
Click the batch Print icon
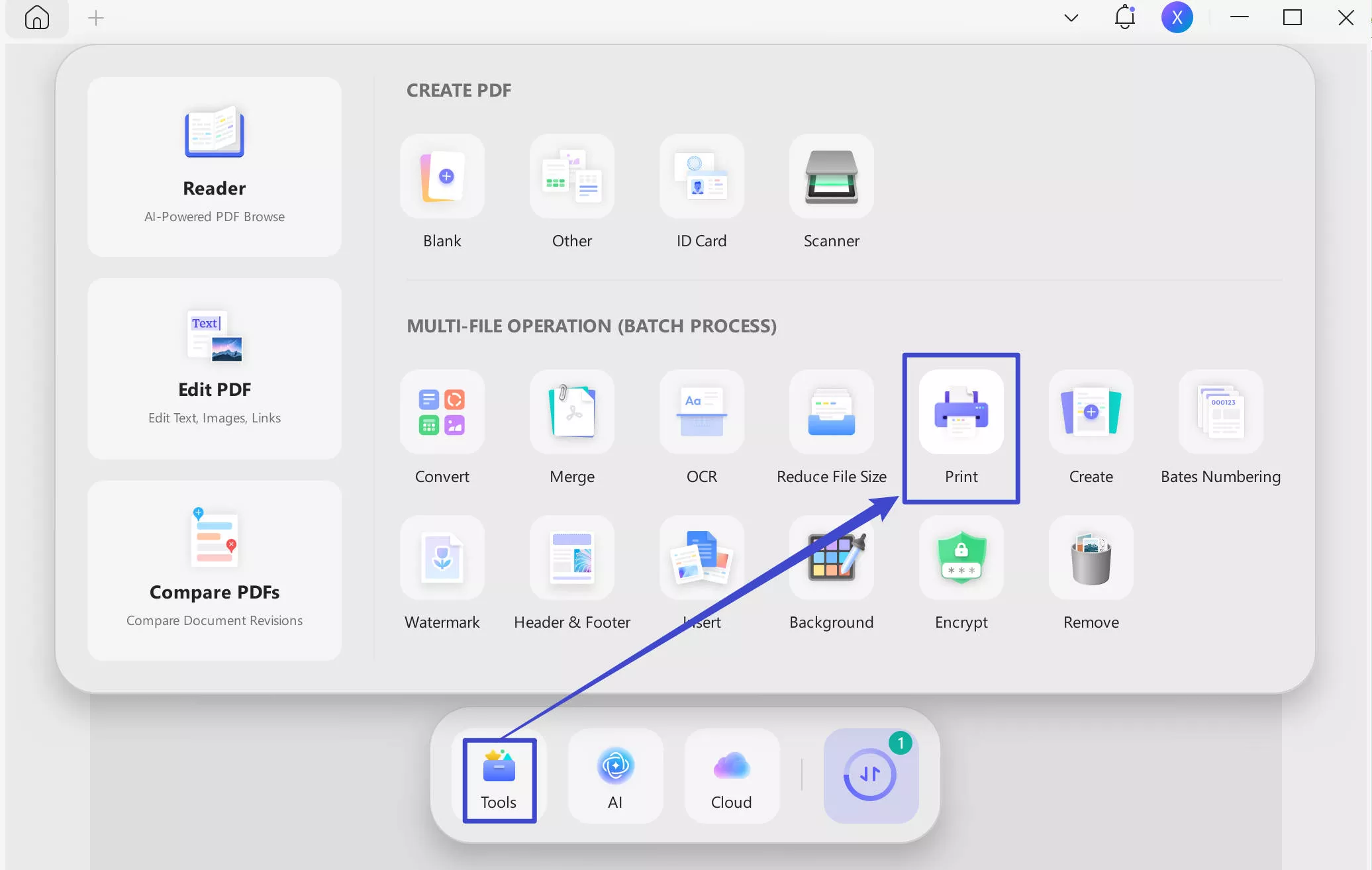tap(961, 412)
